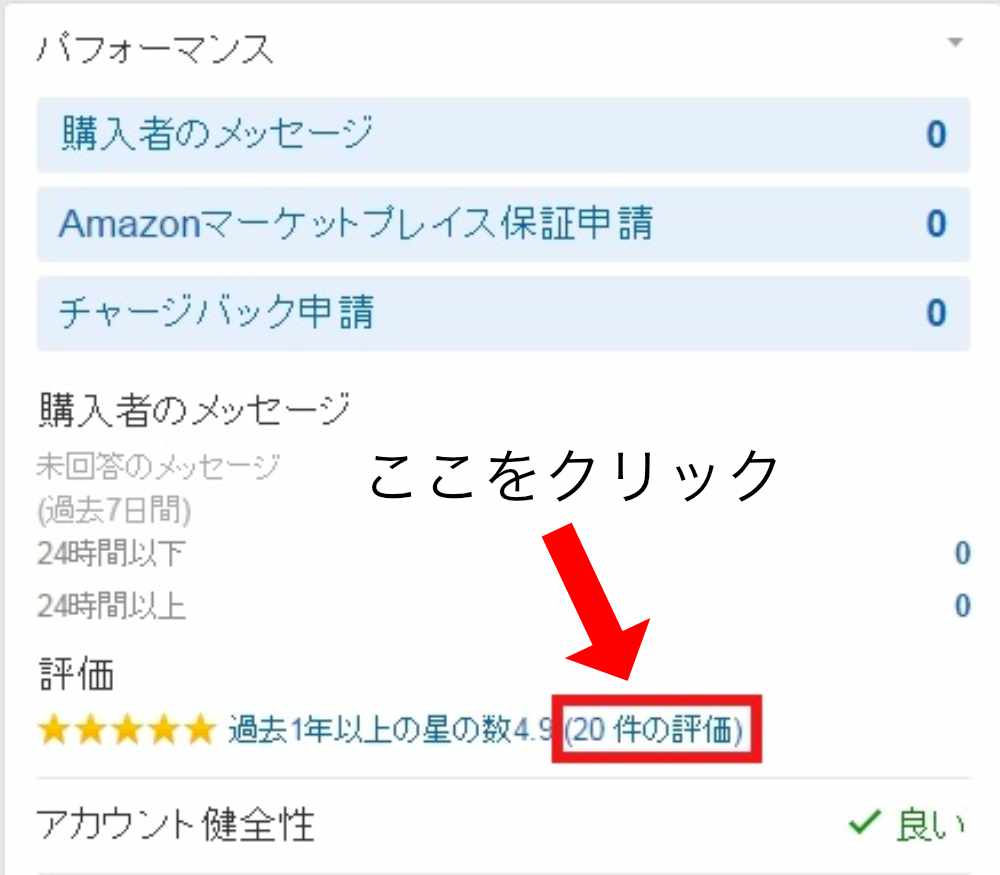This screenshot has height=875, width=1000.
Task: Collapse the パフォーマンス panel dropdown arrow
Action: tap(955, 43)
